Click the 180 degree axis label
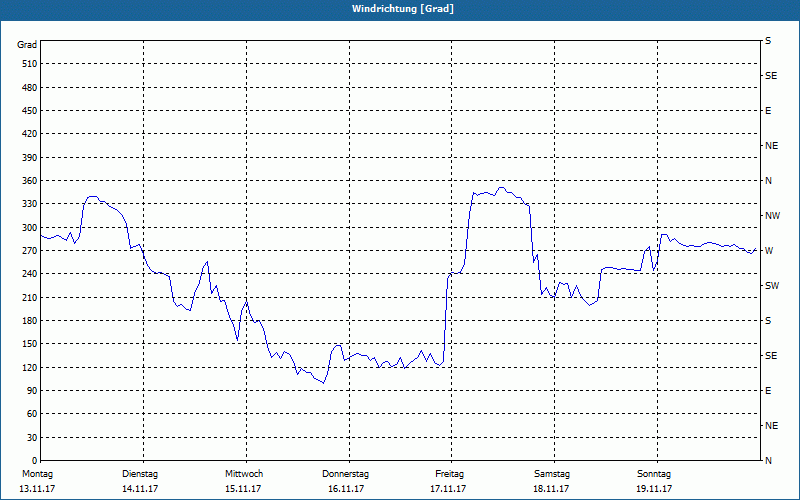800x500 pixels. pyautogui.click(x=30, y=321)
